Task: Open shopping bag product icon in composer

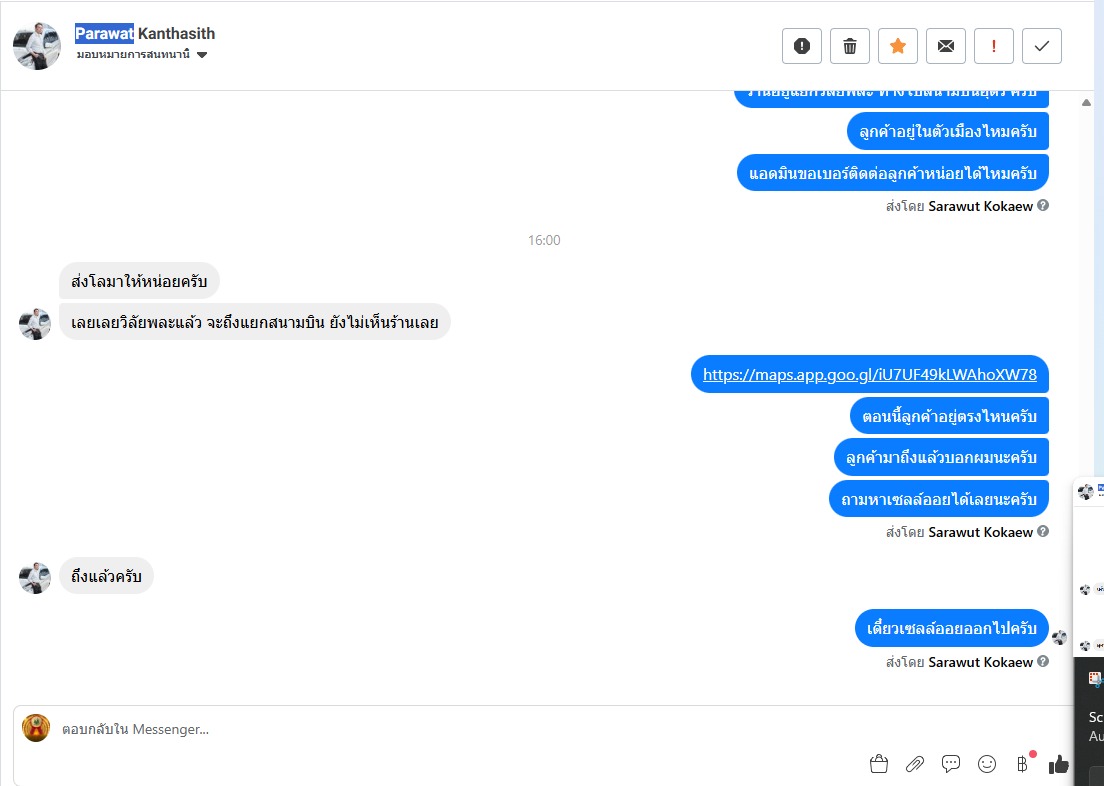Action: coord(878,763)
